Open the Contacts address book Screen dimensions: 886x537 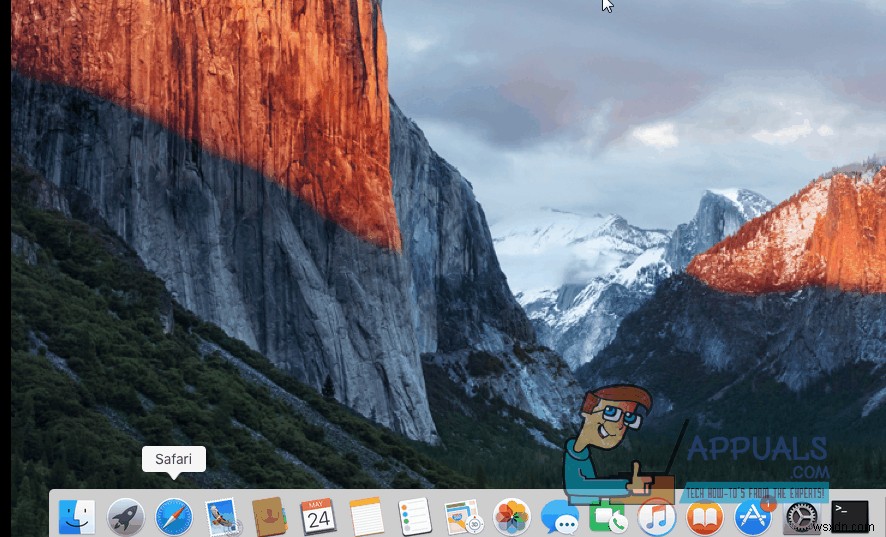click(270, 517)
